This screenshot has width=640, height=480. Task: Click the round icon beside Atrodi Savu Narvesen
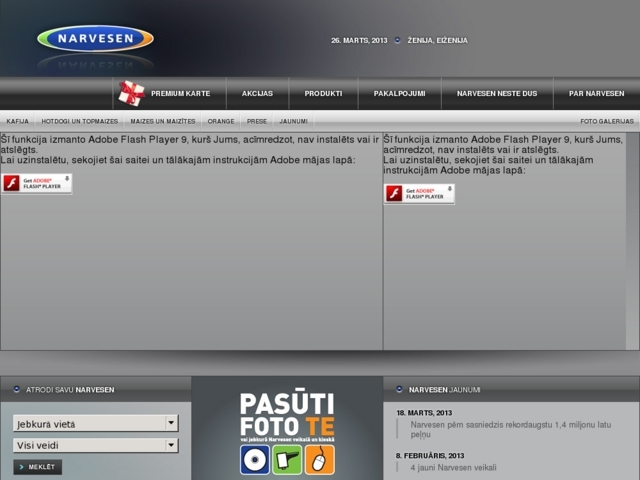tap(17, 389)
